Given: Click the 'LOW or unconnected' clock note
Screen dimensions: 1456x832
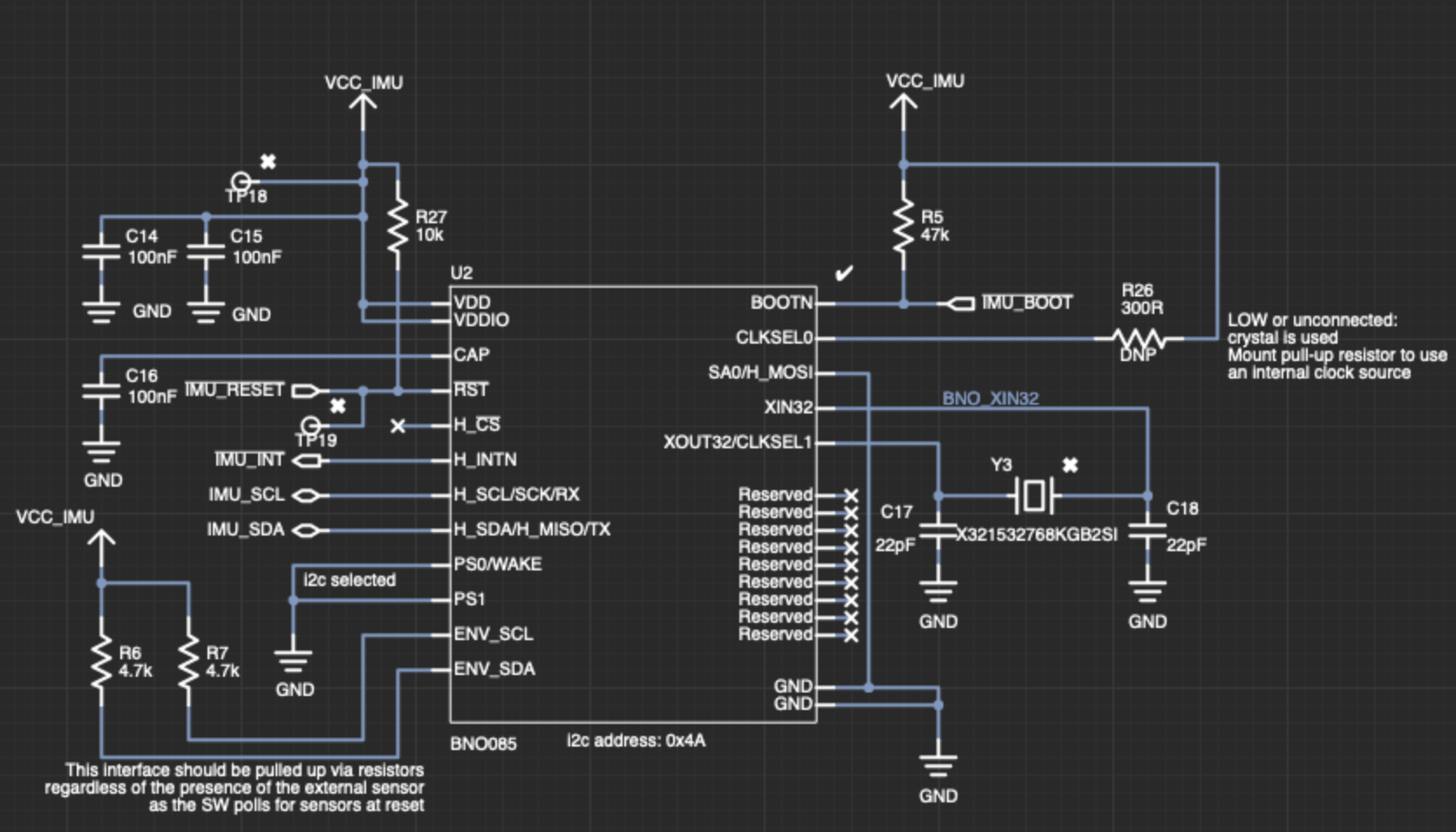Looking at the screenshot, I should click(x=1337, y=346).
